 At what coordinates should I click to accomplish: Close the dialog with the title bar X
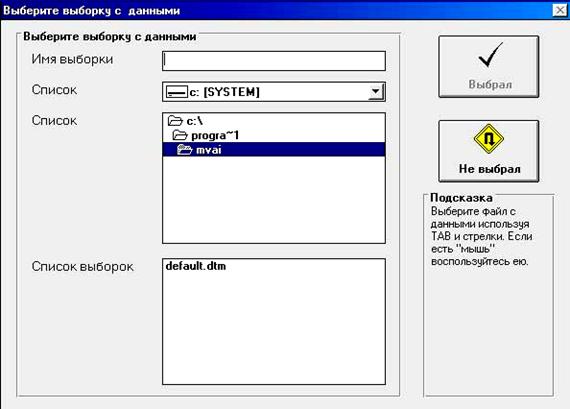tap(560, 10)
